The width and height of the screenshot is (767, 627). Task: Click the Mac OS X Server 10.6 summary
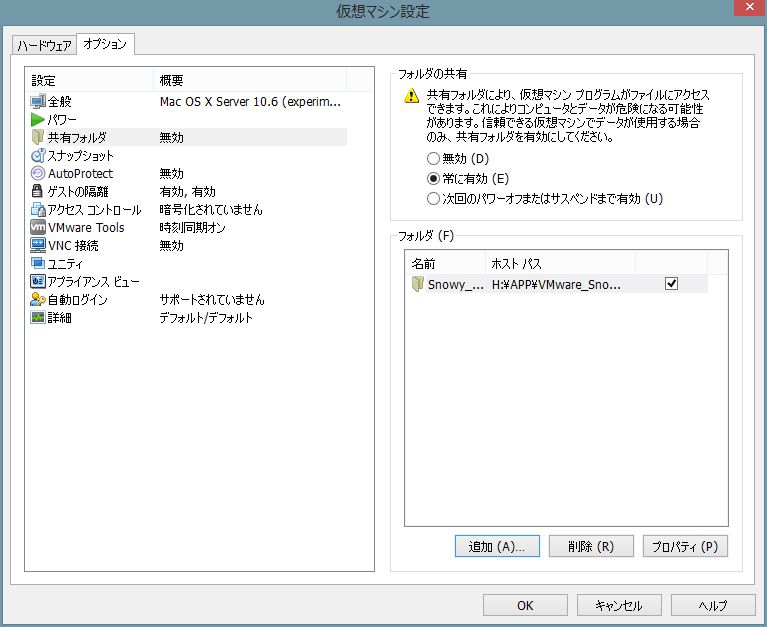(x=250, y=102)
